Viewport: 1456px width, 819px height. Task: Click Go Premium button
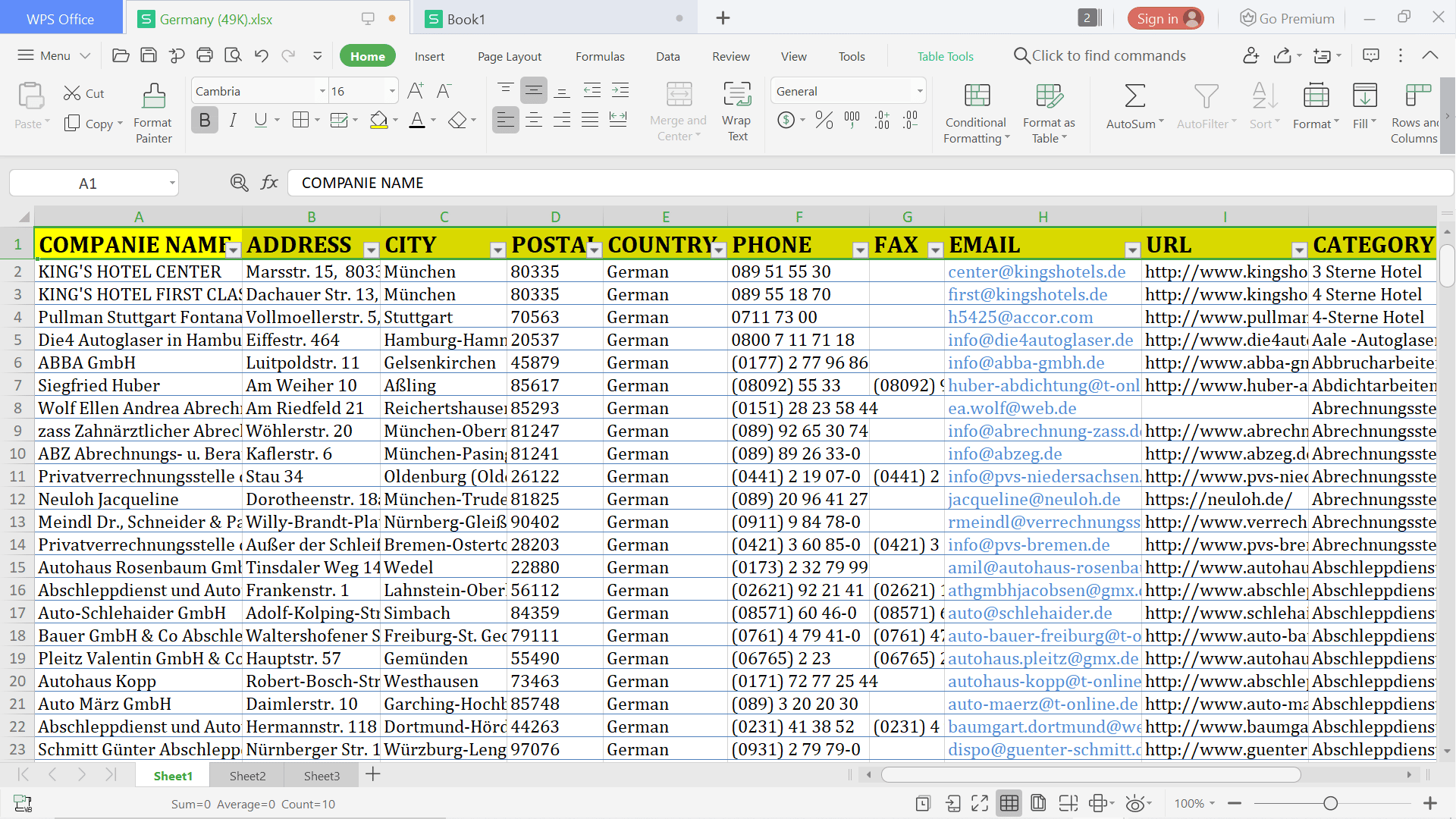[1287, 18]
